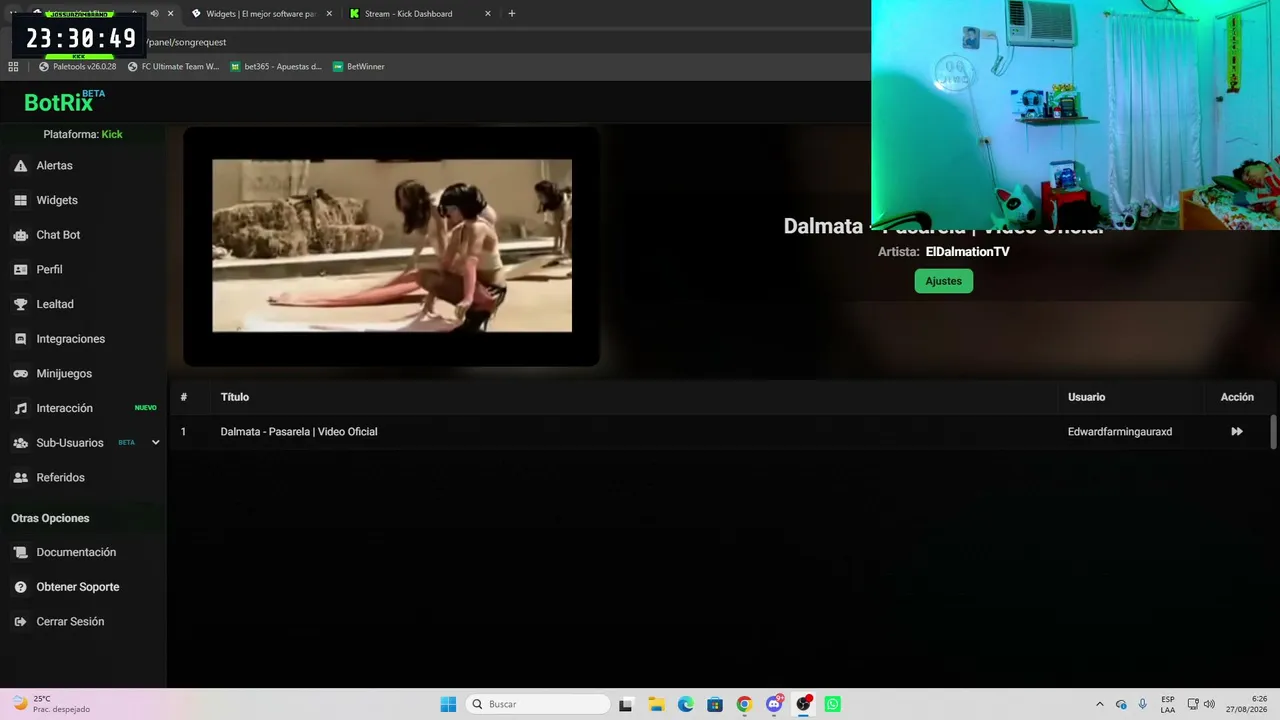Viewport: 1280px width, 720px height.
Task: Open Discord from taskbar
Action: point(774,704)
